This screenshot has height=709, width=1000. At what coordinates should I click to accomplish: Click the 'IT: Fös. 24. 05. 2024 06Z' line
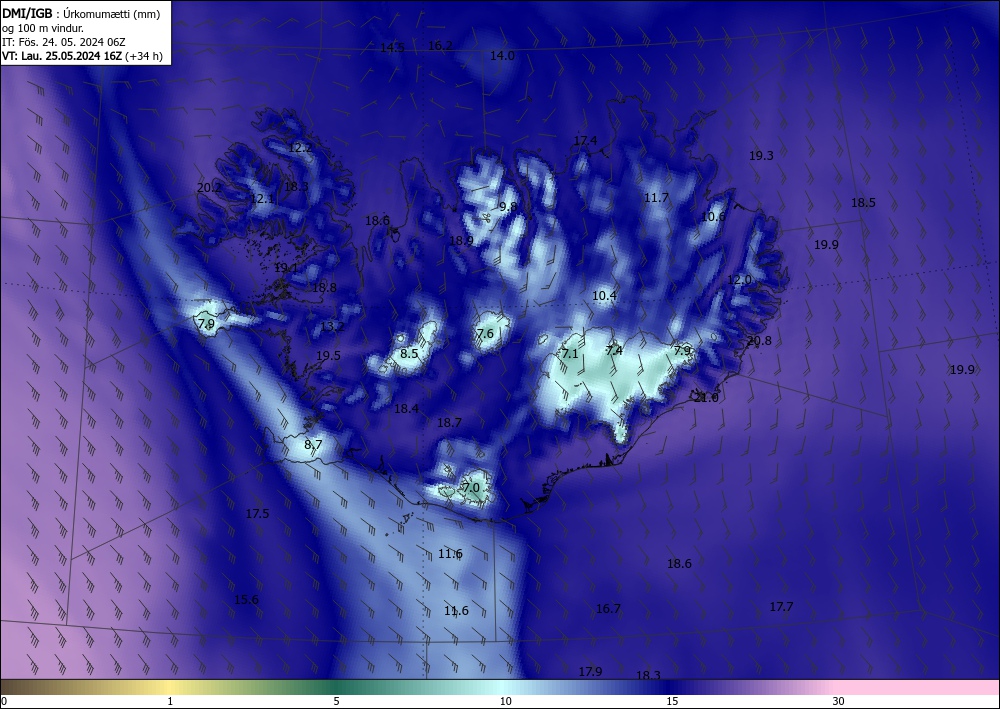(64, 42)
